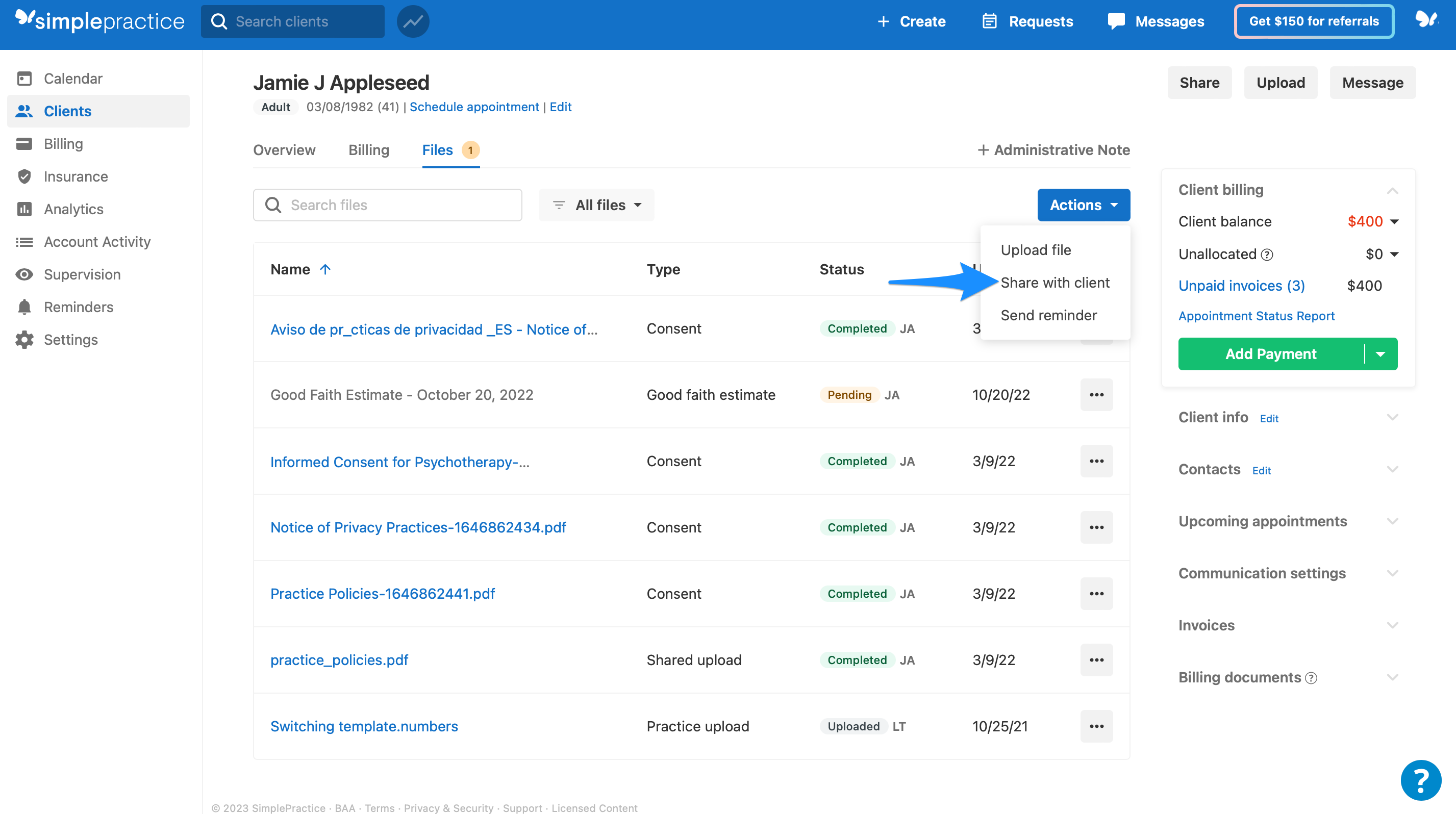1456x814 pixels.
Task: Click the help question mark bubble
Action: click(1420, 780)
